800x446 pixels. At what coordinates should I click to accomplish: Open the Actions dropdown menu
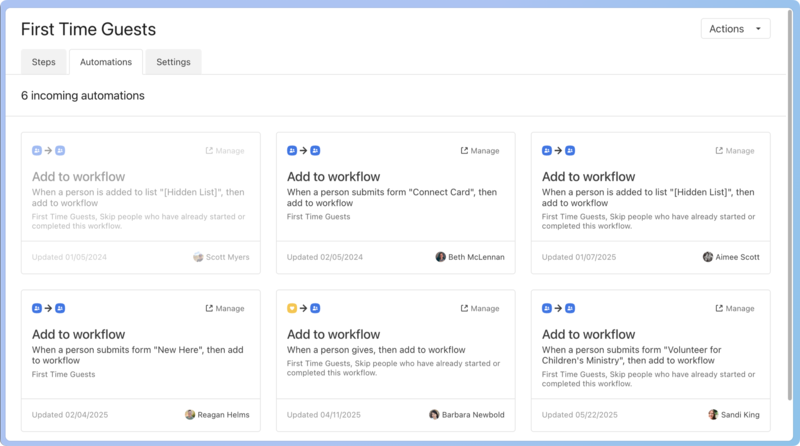pyautogui.click(x=735, y=29)
